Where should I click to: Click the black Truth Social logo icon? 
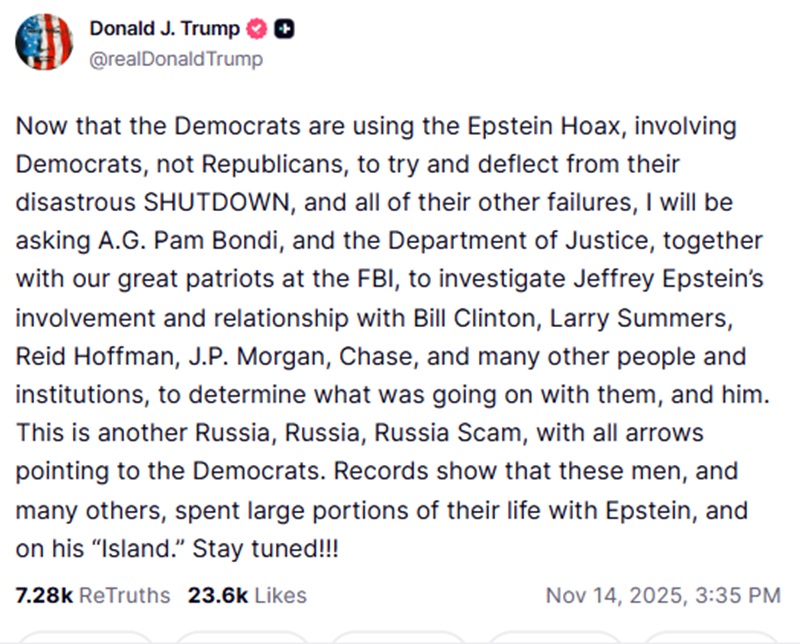pos(284,28)
